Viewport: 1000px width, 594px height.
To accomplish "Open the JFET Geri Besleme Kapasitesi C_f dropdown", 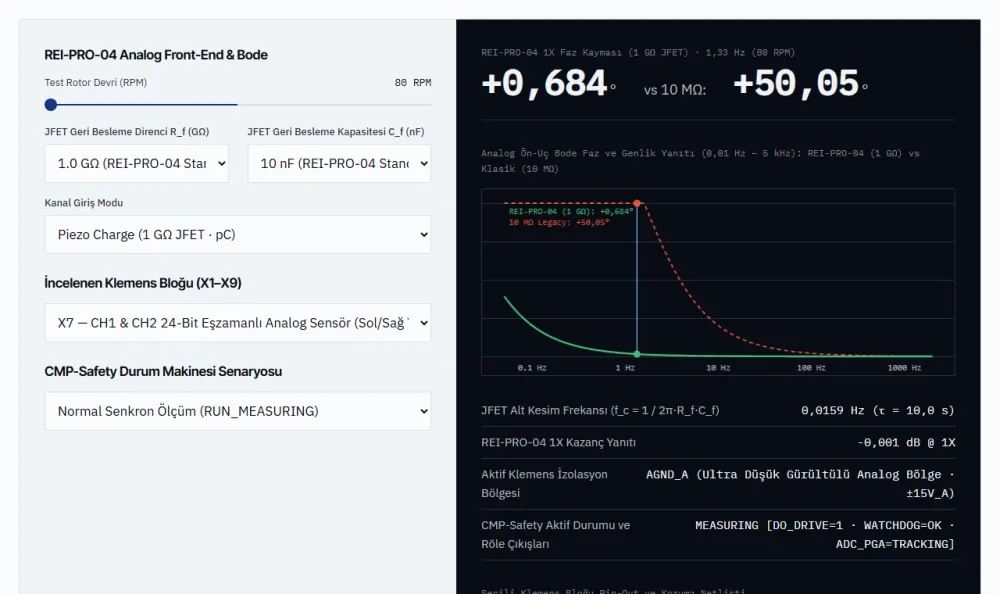I will coord(339,163).
